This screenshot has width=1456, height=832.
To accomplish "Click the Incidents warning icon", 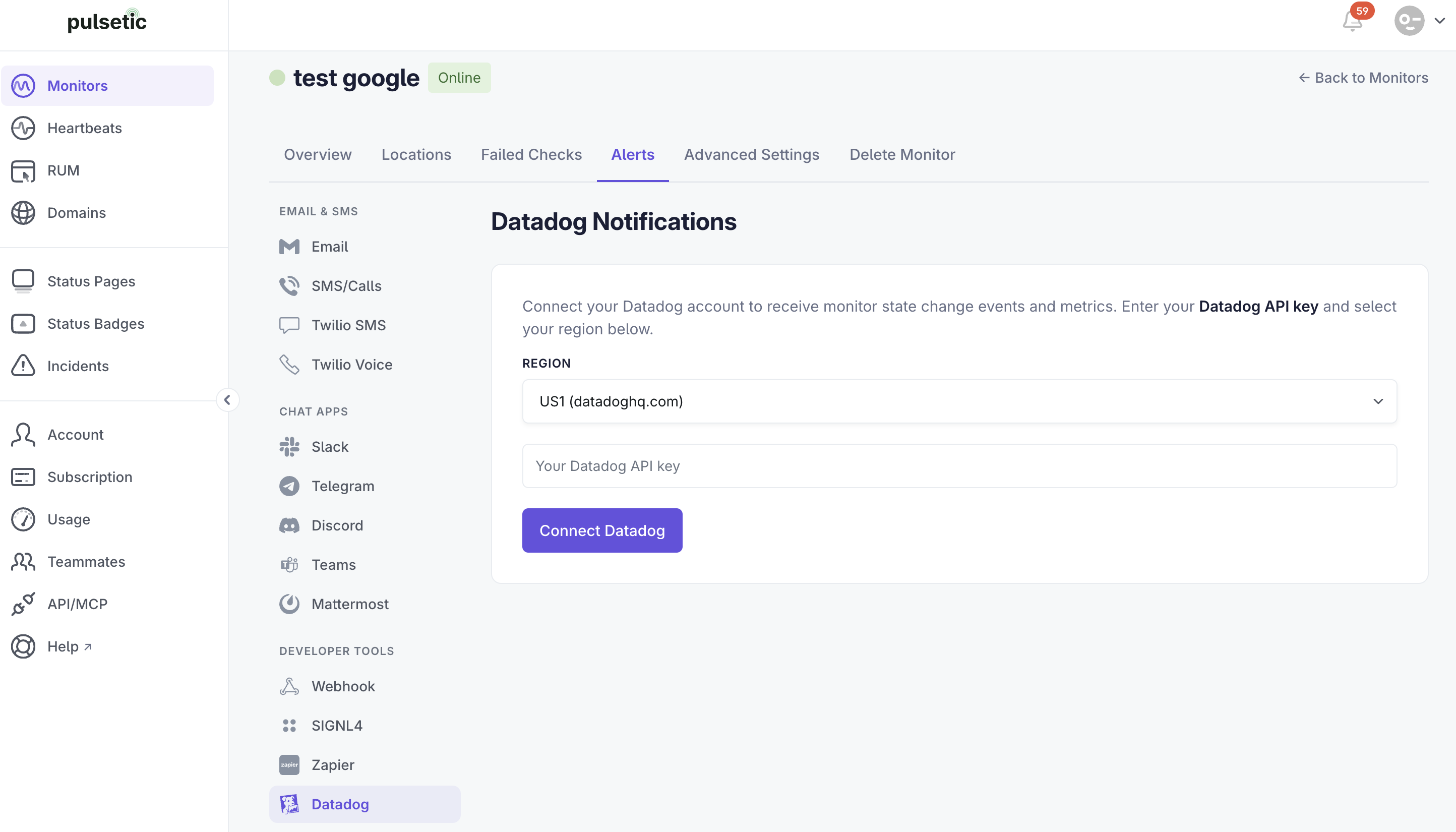I will (23, 366).
